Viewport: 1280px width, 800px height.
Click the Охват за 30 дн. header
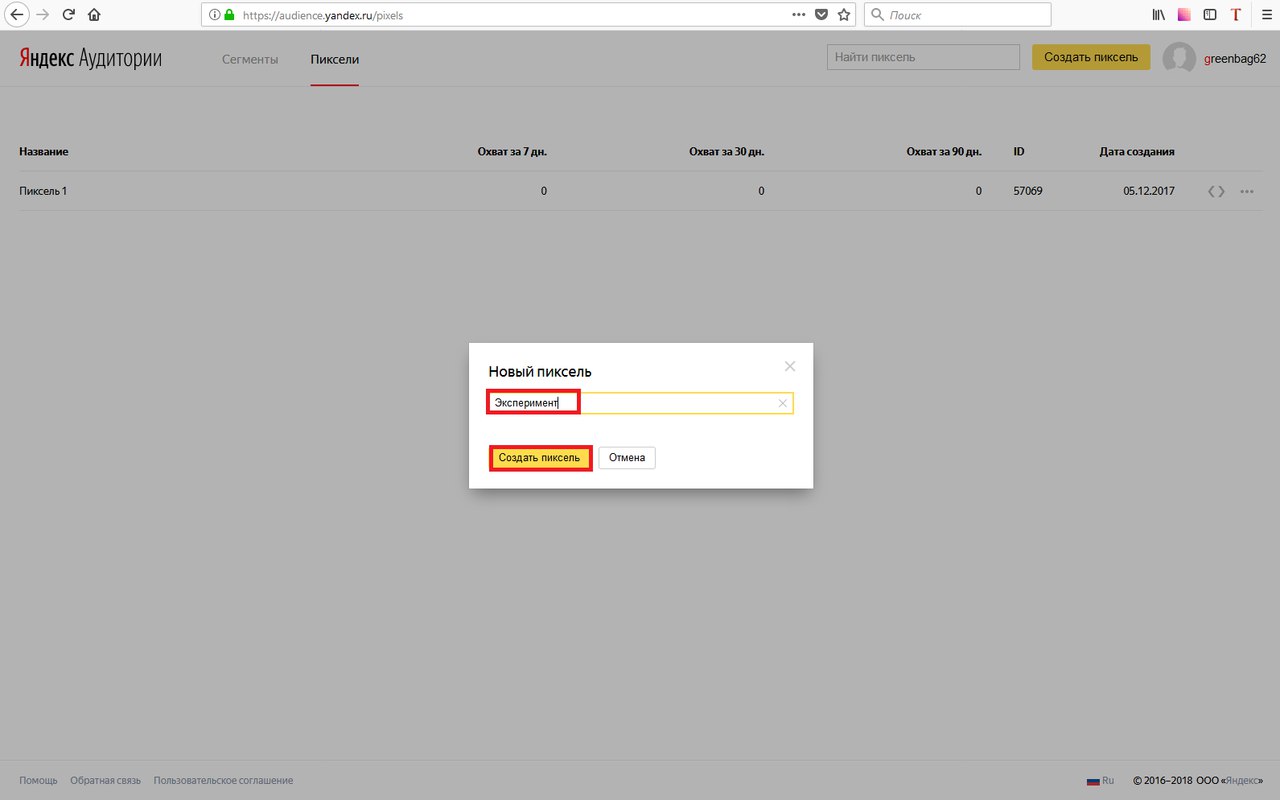click(x=727, y=152)
